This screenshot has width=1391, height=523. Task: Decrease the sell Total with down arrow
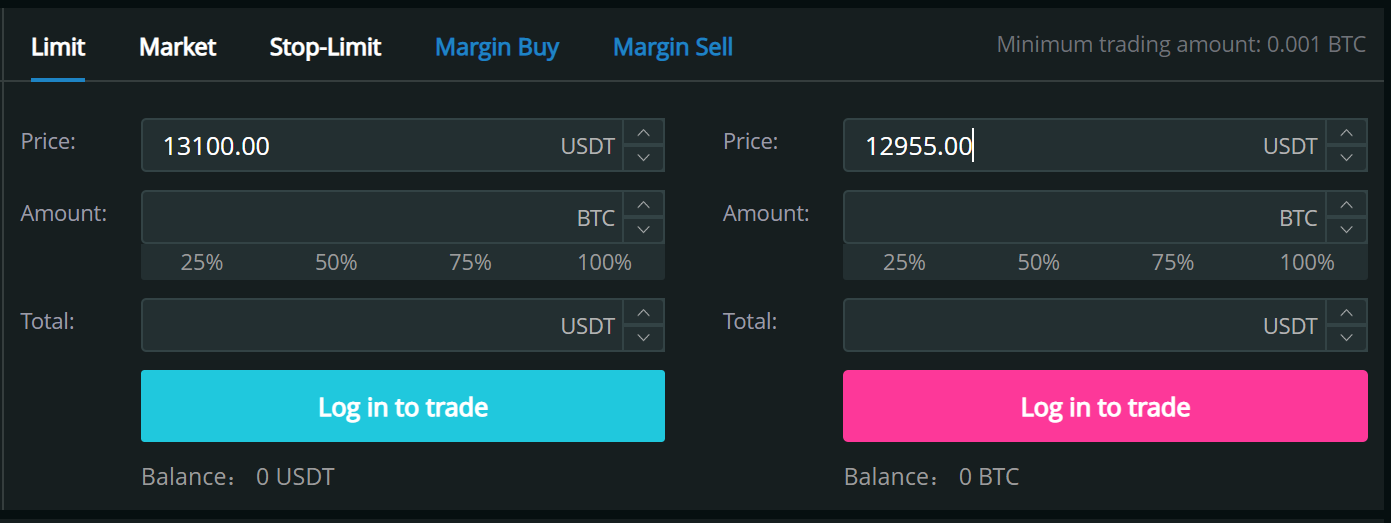click(1346, 338)
